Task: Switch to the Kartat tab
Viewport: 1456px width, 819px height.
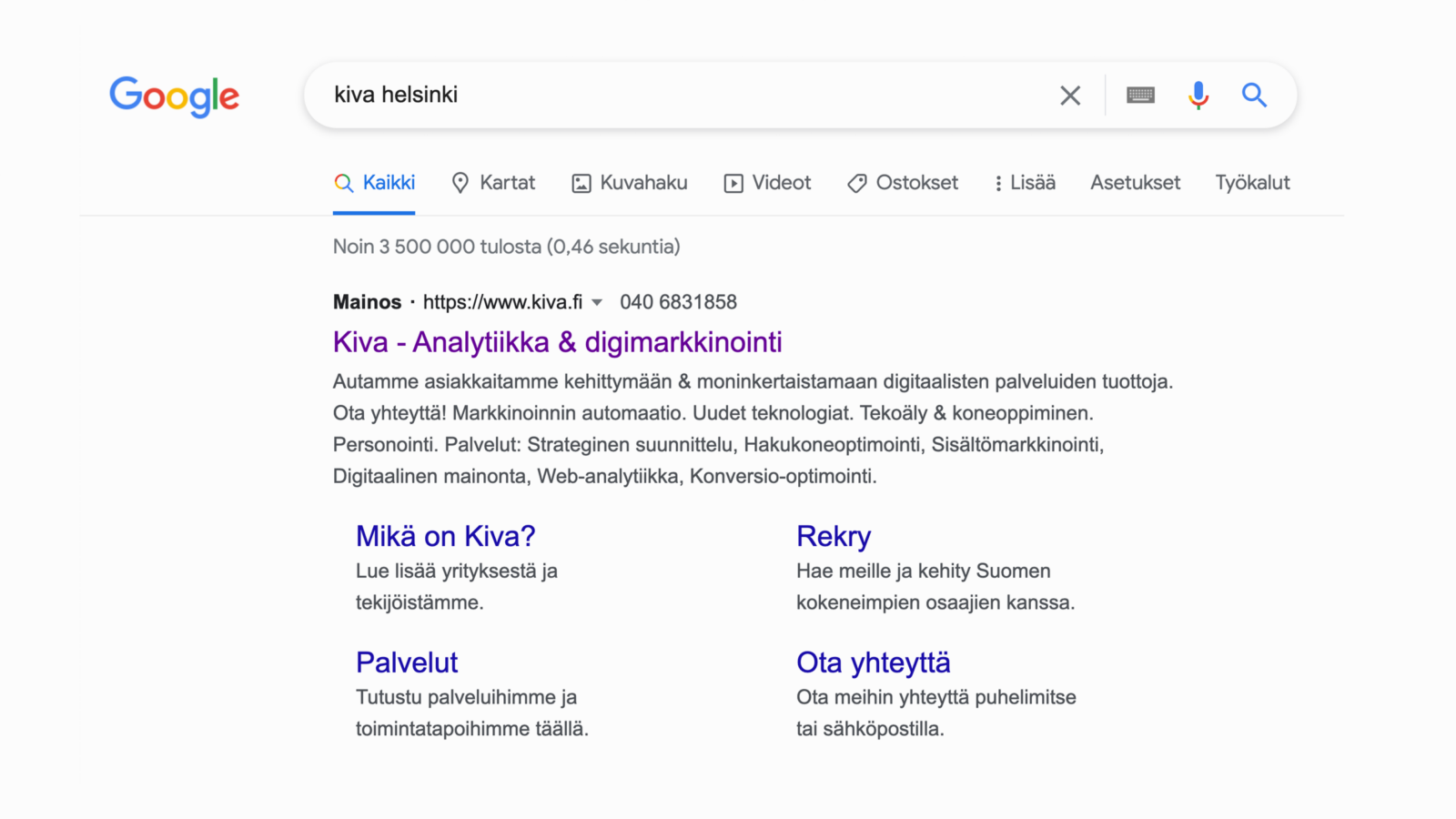Action: pos(494,183)
